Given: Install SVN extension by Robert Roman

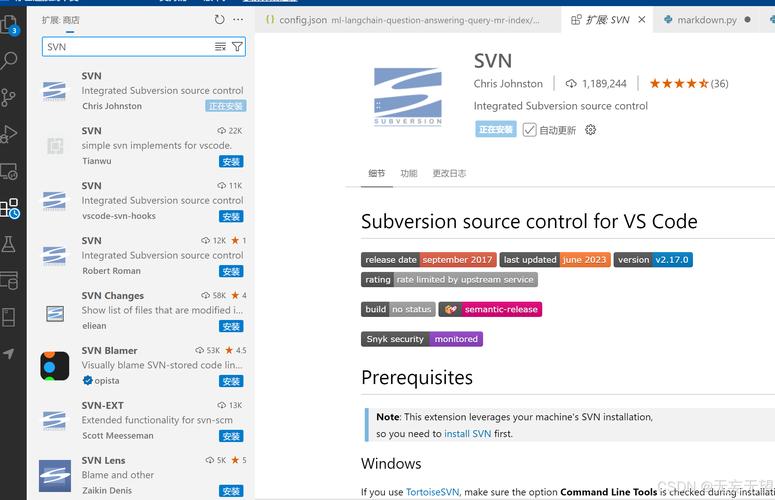Looking at the screenshot, I should pyautogui.click(x=231, y=271).
